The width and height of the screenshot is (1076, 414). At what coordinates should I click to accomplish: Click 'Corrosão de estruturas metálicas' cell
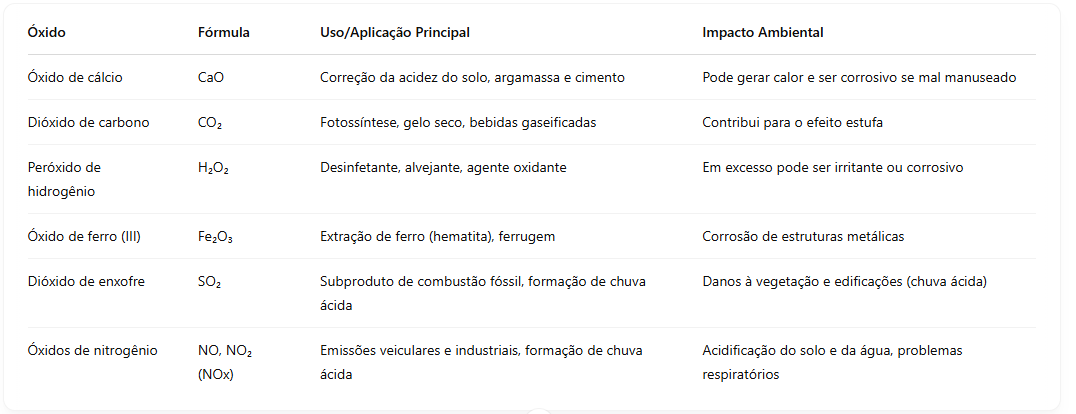(x=803, y=236)
